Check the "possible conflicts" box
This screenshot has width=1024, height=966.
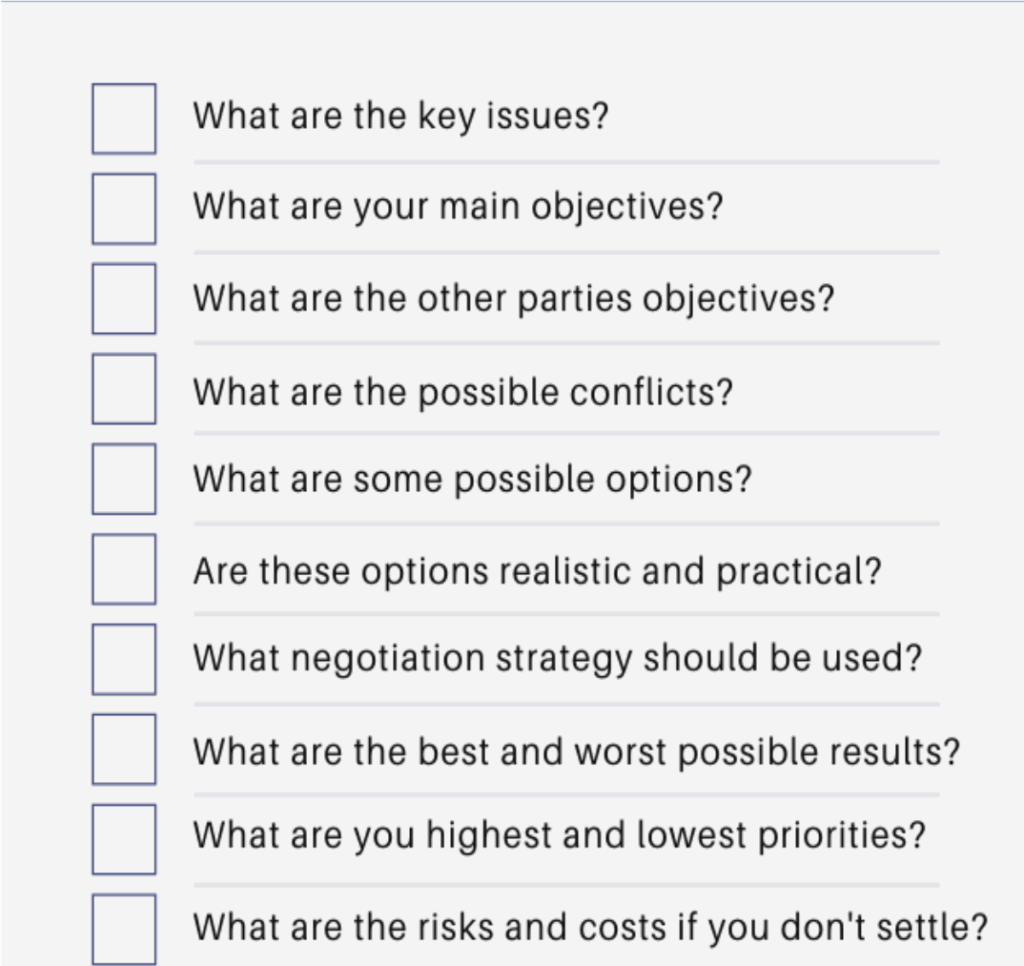tap(124, 388)
